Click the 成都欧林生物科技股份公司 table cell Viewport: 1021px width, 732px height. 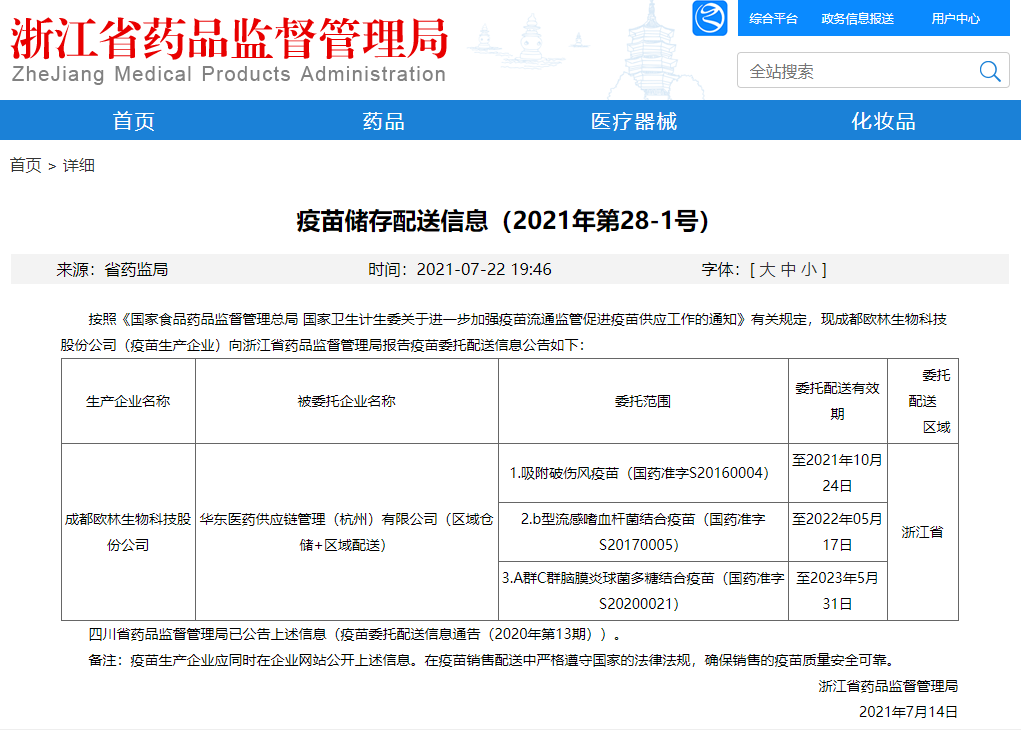tap(128, 532)
